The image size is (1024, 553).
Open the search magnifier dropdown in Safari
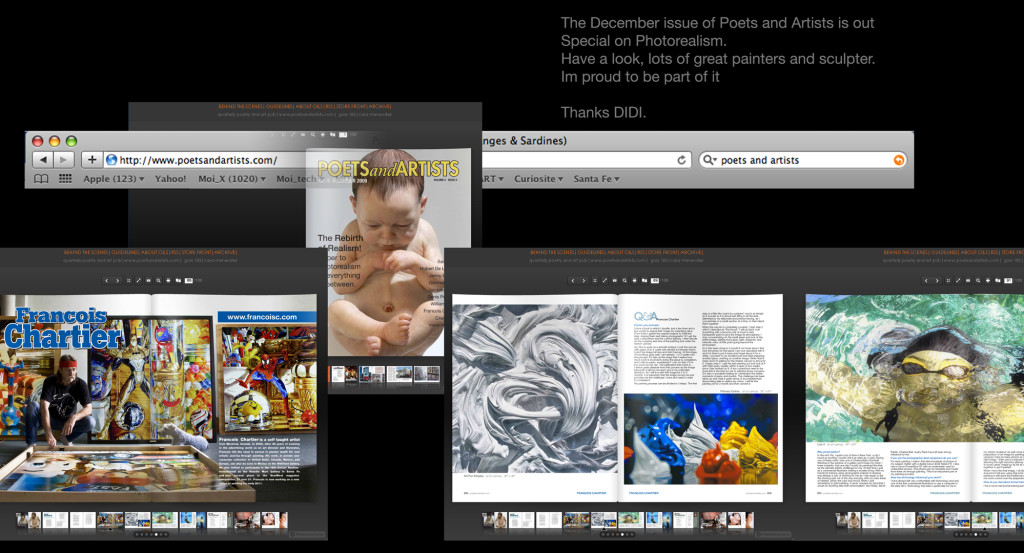pos(710,160)
